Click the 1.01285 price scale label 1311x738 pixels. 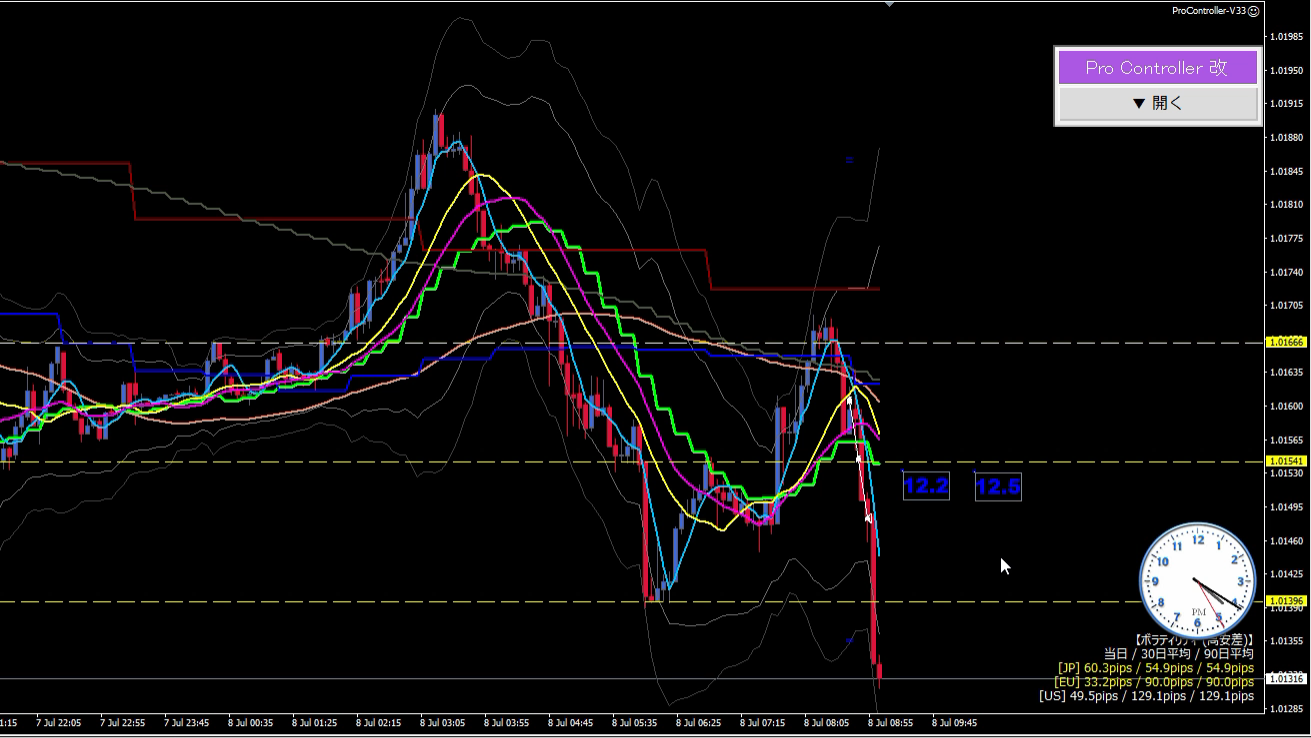pos(1286,708)
